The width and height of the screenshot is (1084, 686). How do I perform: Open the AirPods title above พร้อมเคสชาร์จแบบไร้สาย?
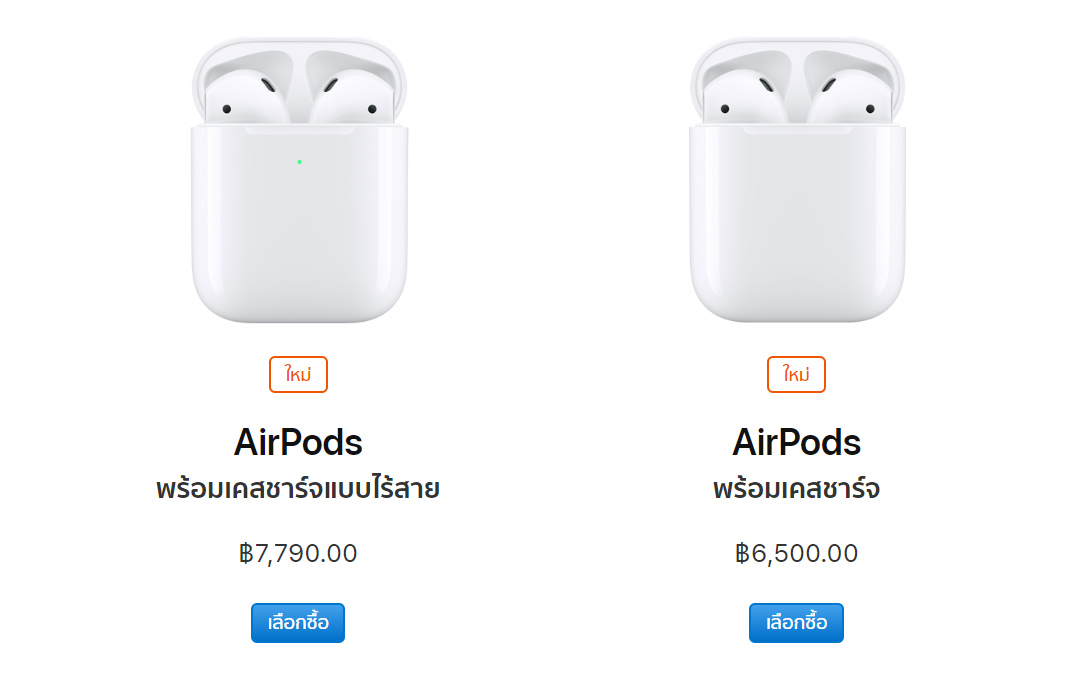pos(298,443)
